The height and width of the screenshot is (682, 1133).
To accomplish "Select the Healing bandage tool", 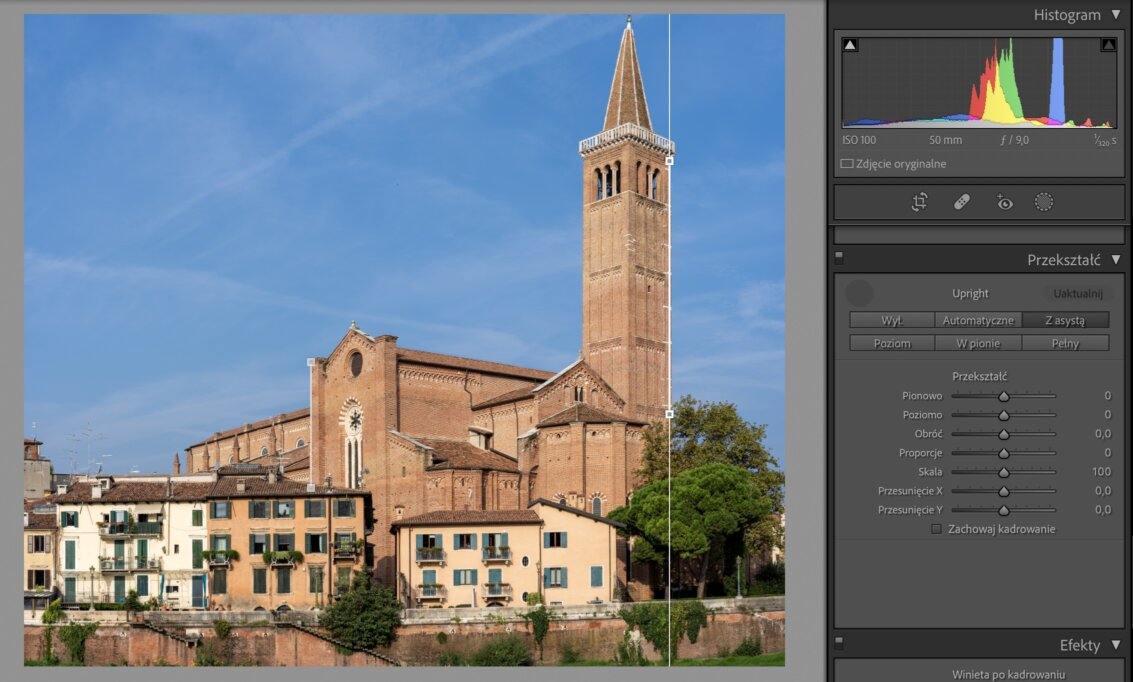I will tap(962, 202).
